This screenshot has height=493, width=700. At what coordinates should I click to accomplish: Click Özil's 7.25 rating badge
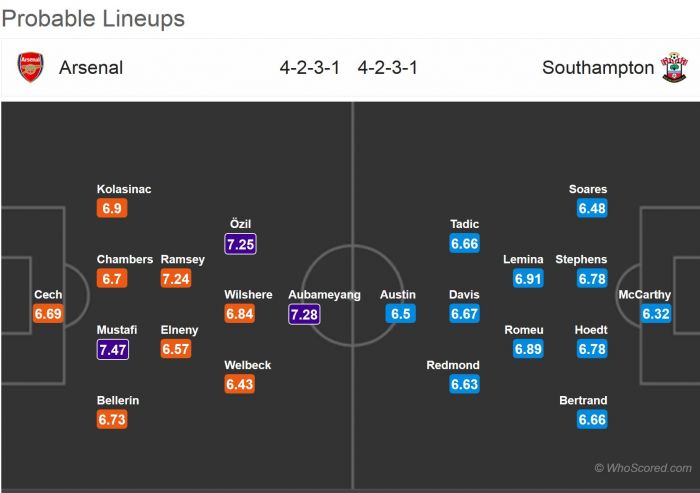(240, 244)
